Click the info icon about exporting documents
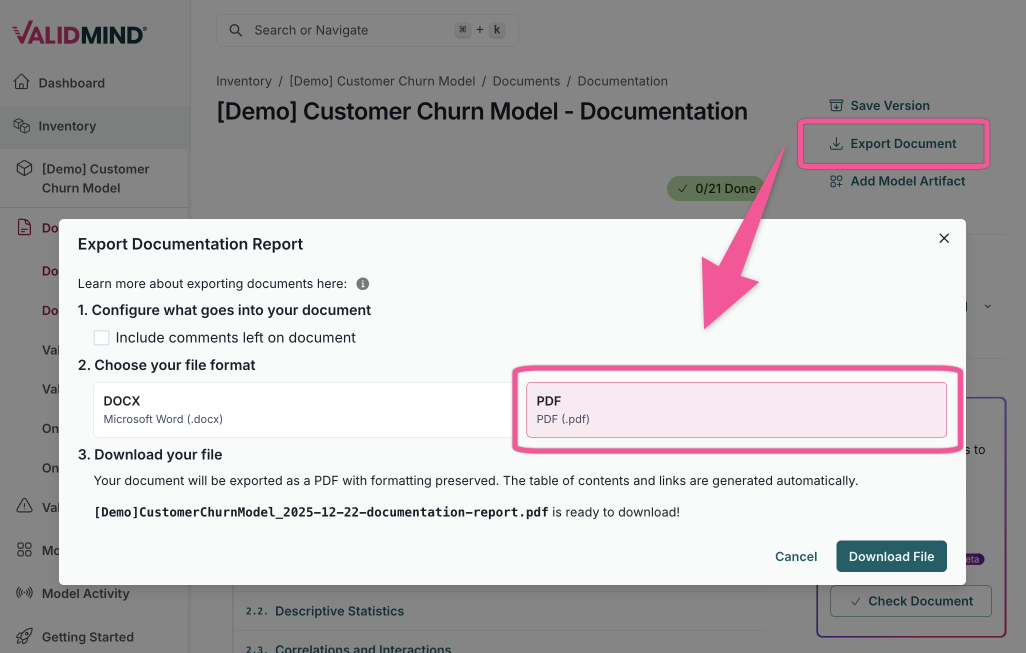The width and height of the screenshot is (1026, 653). [362, 284]
